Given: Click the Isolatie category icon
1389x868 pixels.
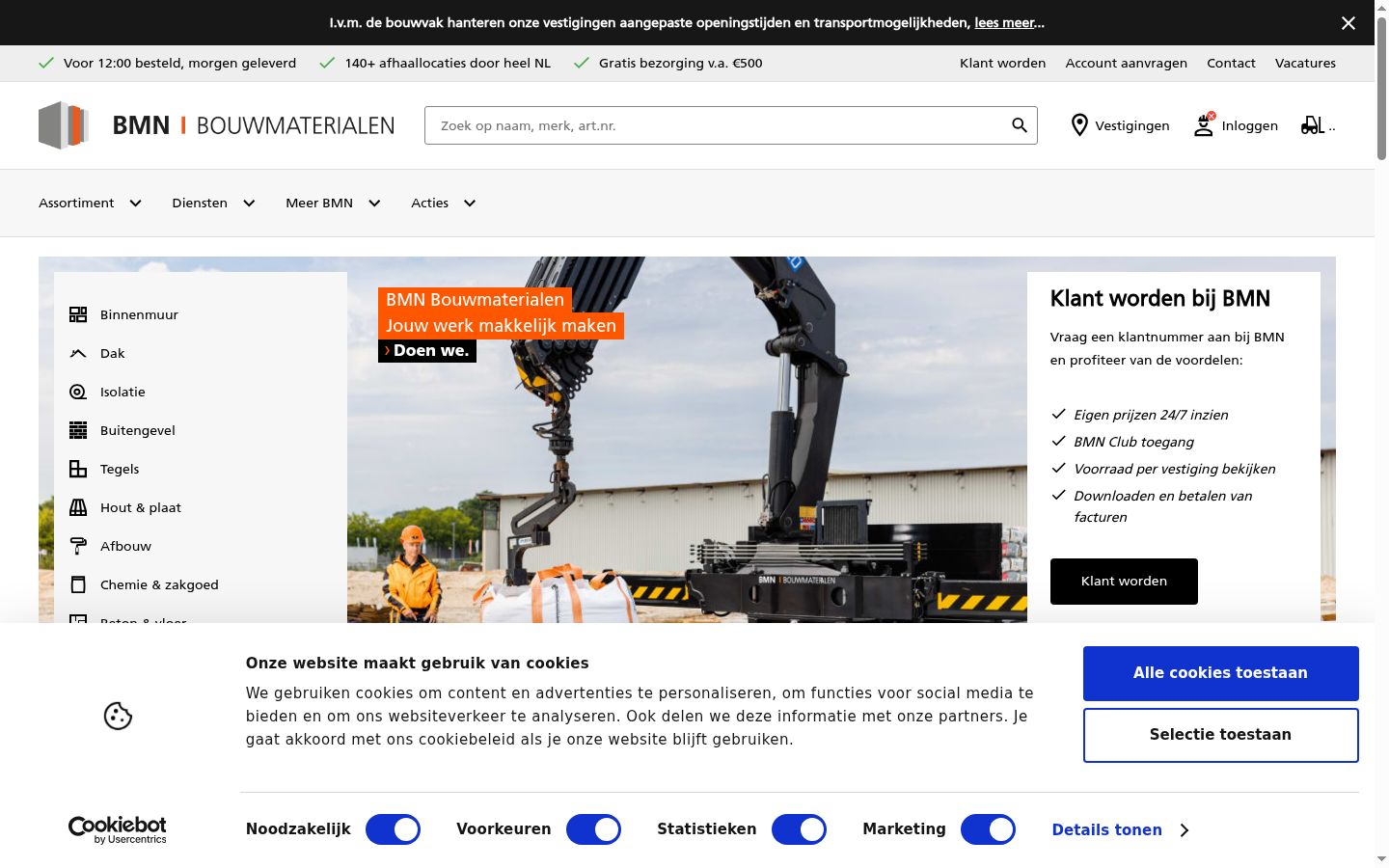Looking at the screenshot, I should (78, 392).
